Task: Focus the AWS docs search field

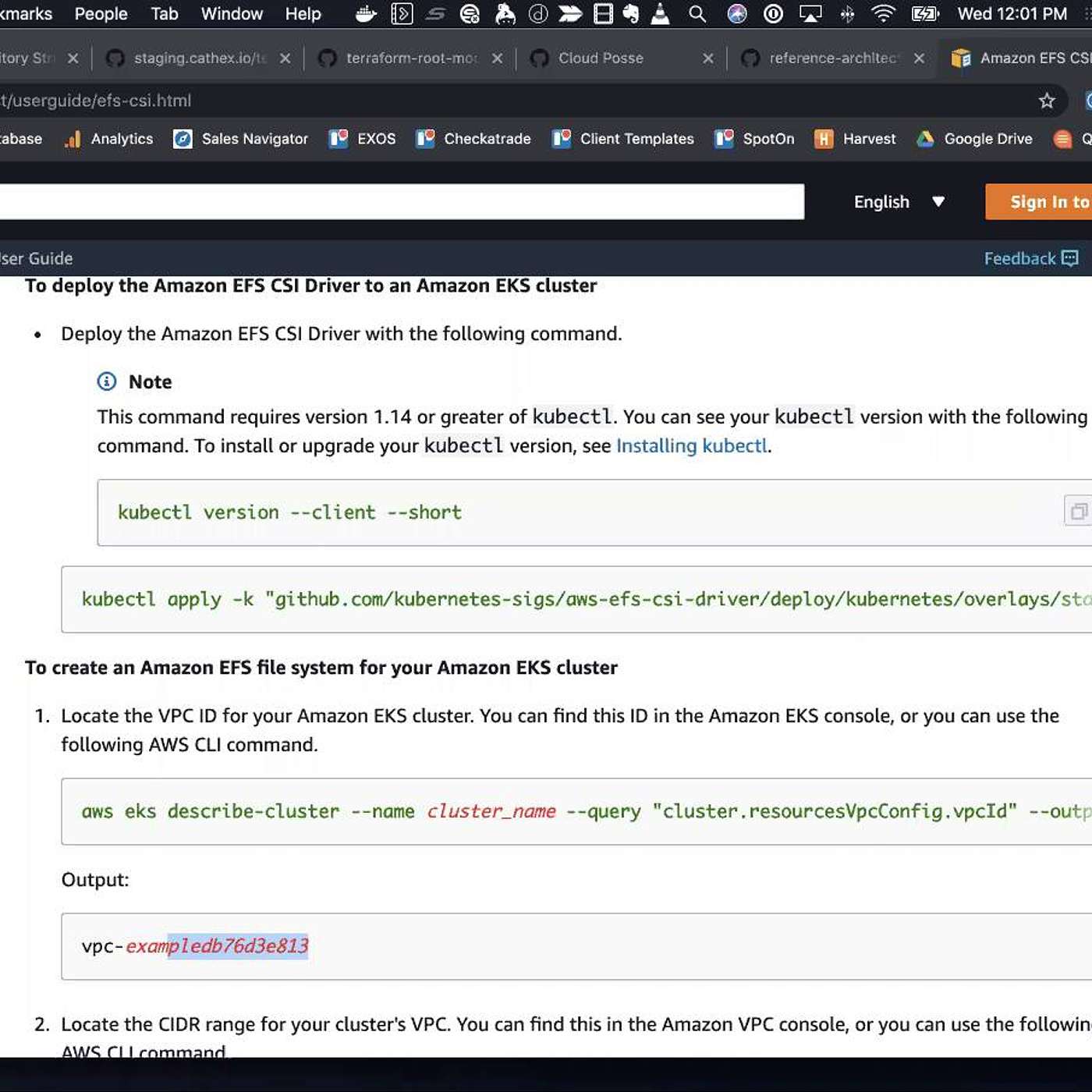Action: (x=402, y=202)
